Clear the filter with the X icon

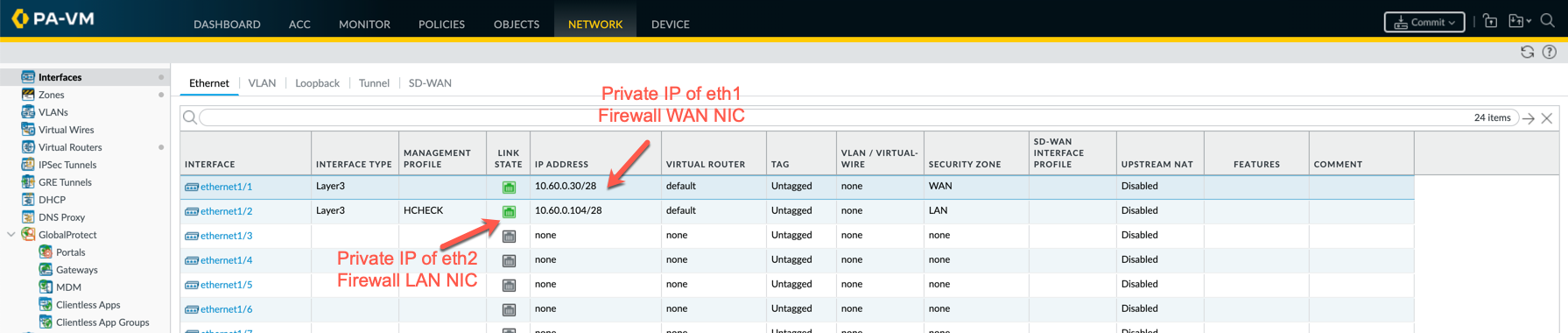click(1547, 118)
